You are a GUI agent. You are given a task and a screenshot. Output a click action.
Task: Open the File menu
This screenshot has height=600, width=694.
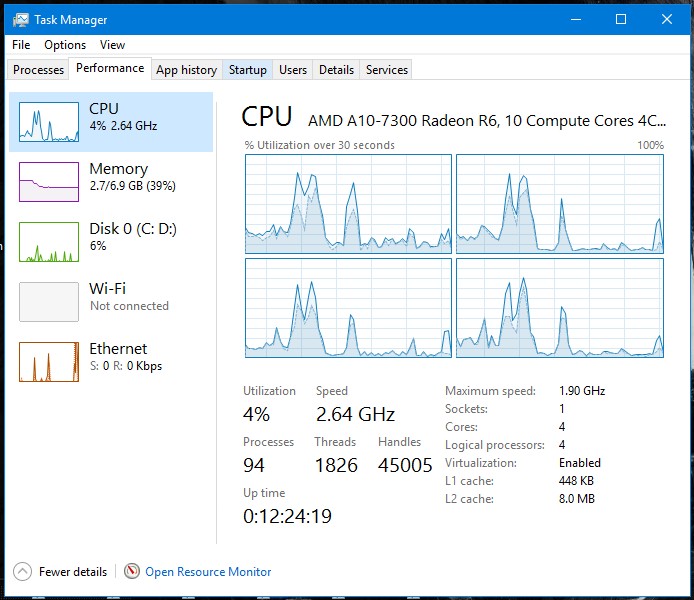pos(22,45)
